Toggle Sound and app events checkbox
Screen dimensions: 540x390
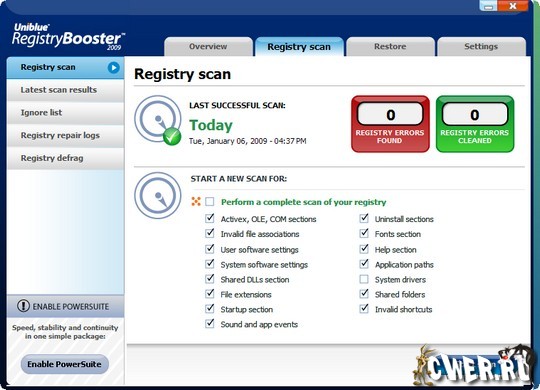(x=210, y=324)
